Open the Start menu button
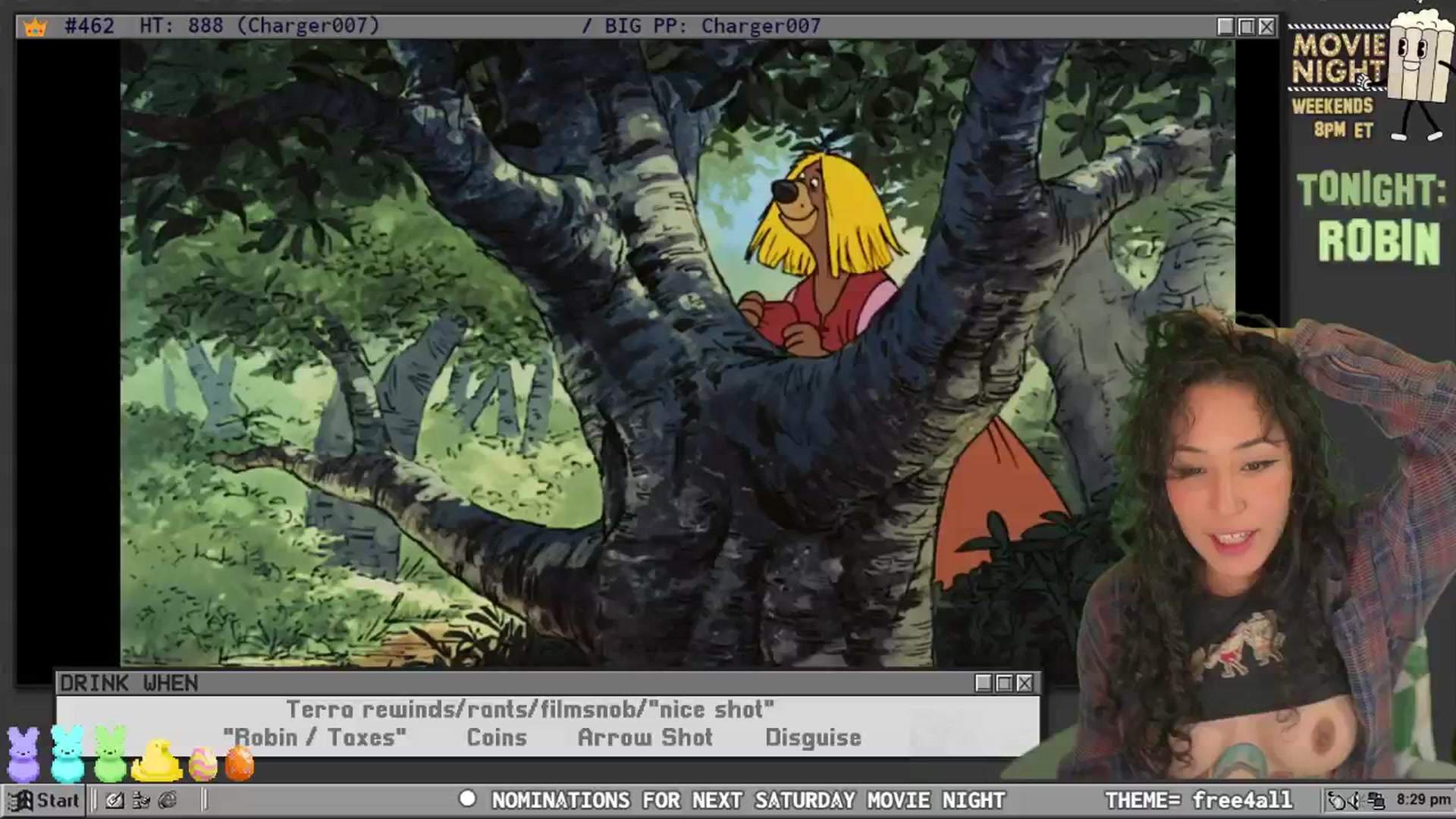 coord(44,800)
